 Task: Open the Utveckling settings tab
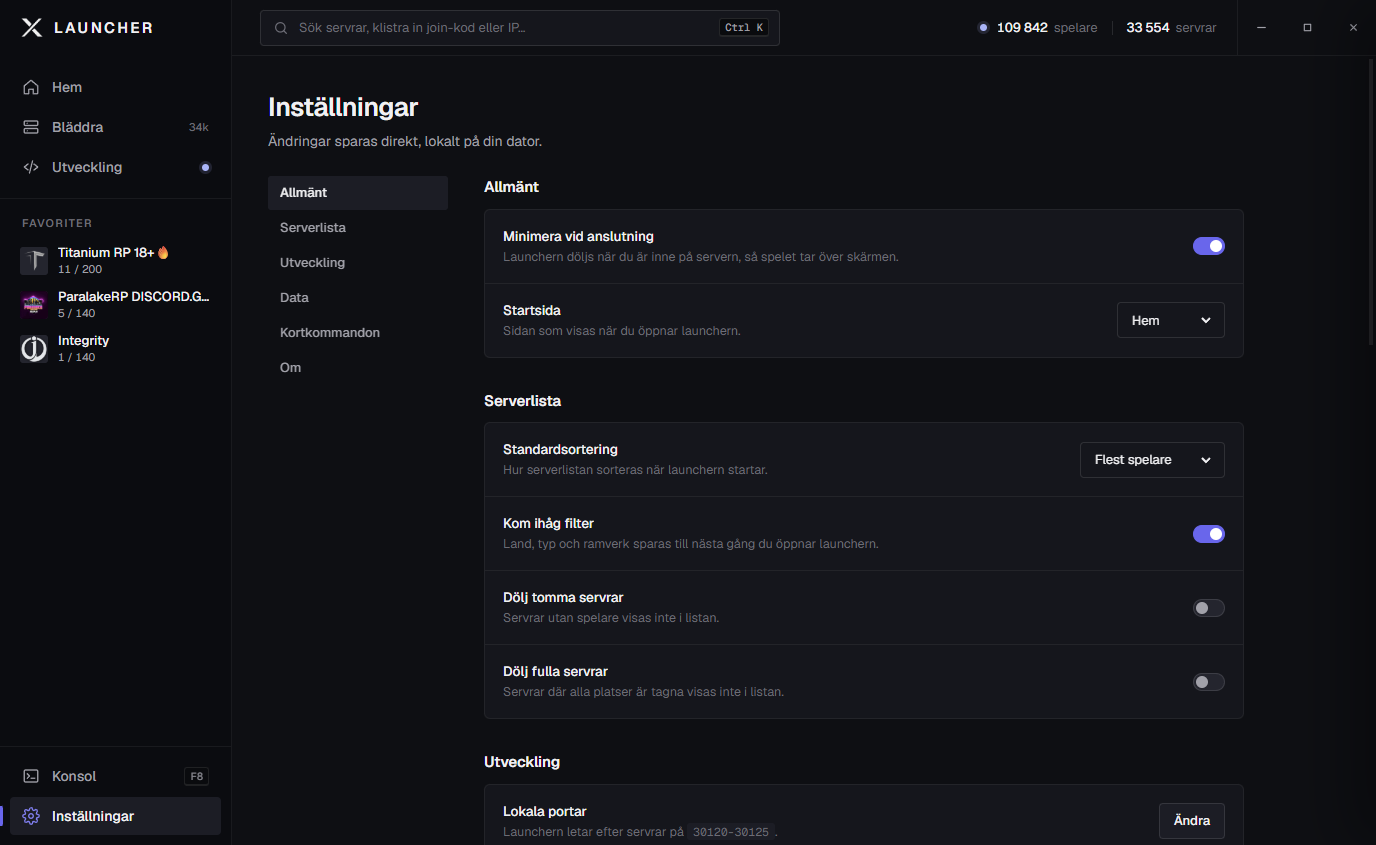click(358, 263)
